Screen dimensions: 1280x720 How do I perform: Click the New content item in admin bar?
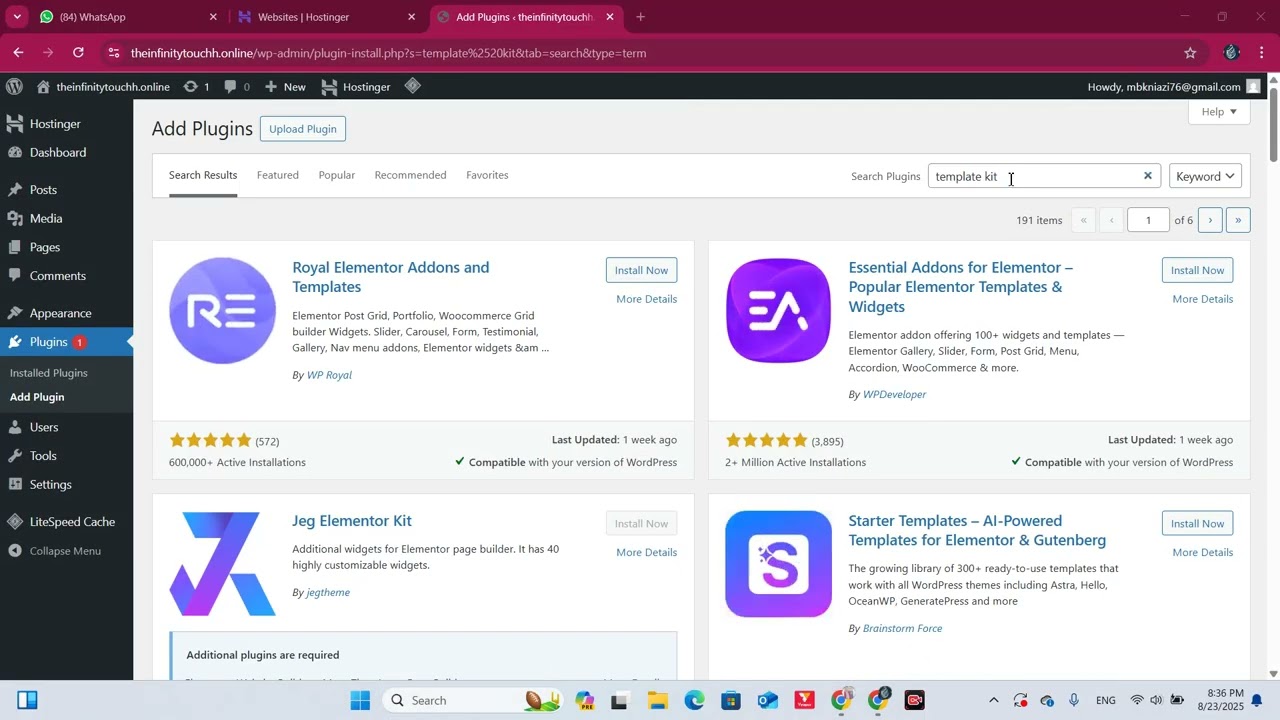[285, 87]
